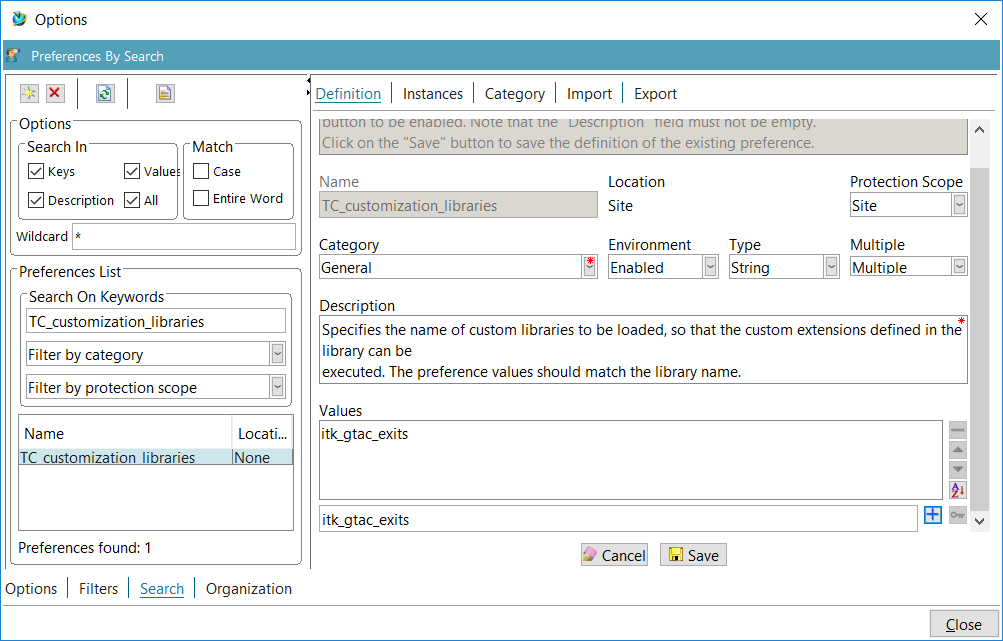Enable the Entire Word checkbox
This screenshot has height=641, width=1003.
pos(201,199)
